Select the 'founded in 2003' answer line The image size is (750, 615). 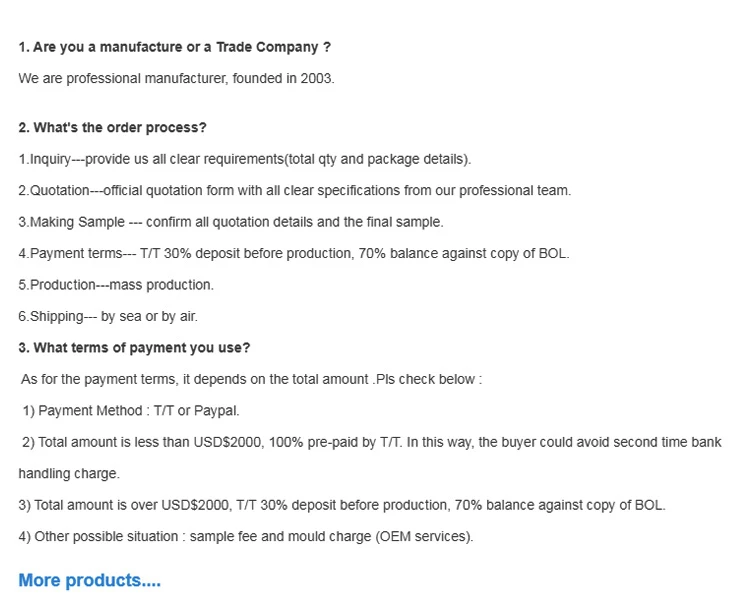[176, 78]
